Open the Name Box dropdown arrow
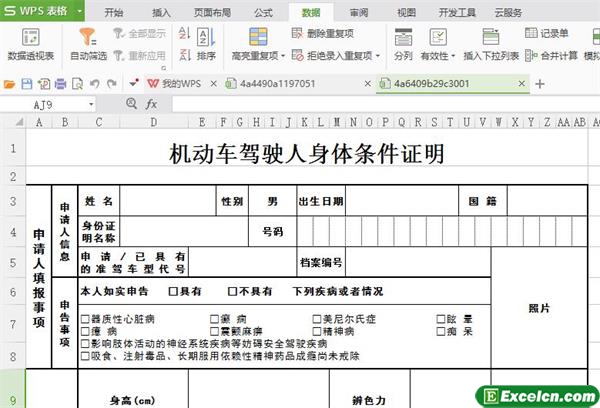 pyautogui.click(x=91, y=104)
